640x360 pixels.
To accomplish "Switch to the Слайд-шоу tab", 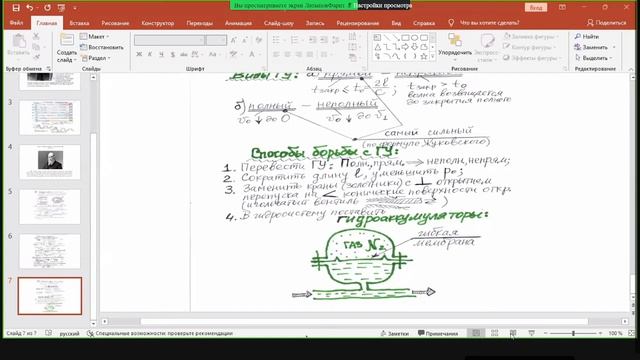I will tap(278, 23).
